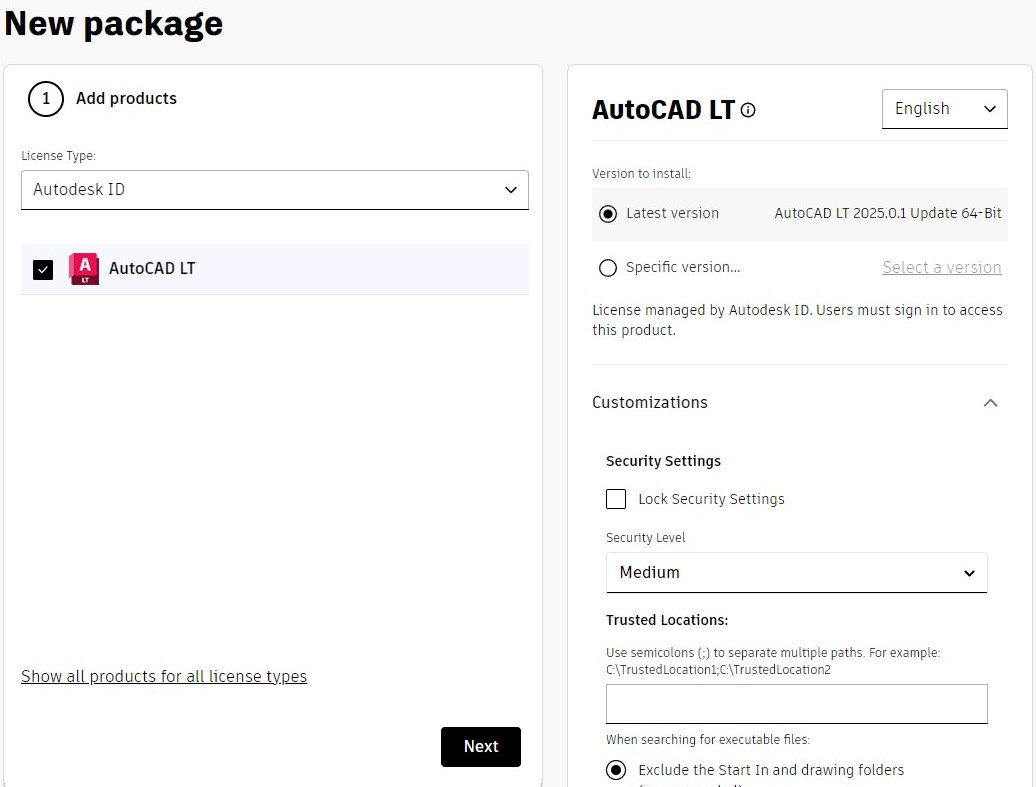Click the Customizations section header

pyautogui.click(x=650, y=403)
